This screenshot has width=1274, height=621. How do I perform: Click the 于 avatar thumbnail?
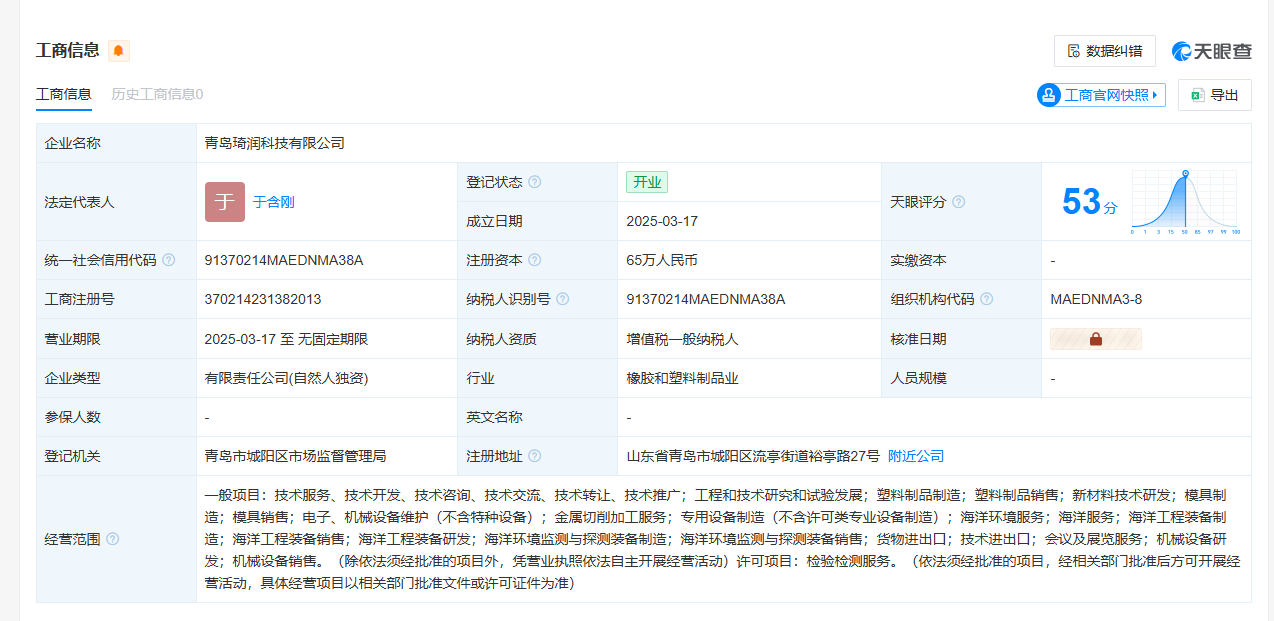coord(225,202)
